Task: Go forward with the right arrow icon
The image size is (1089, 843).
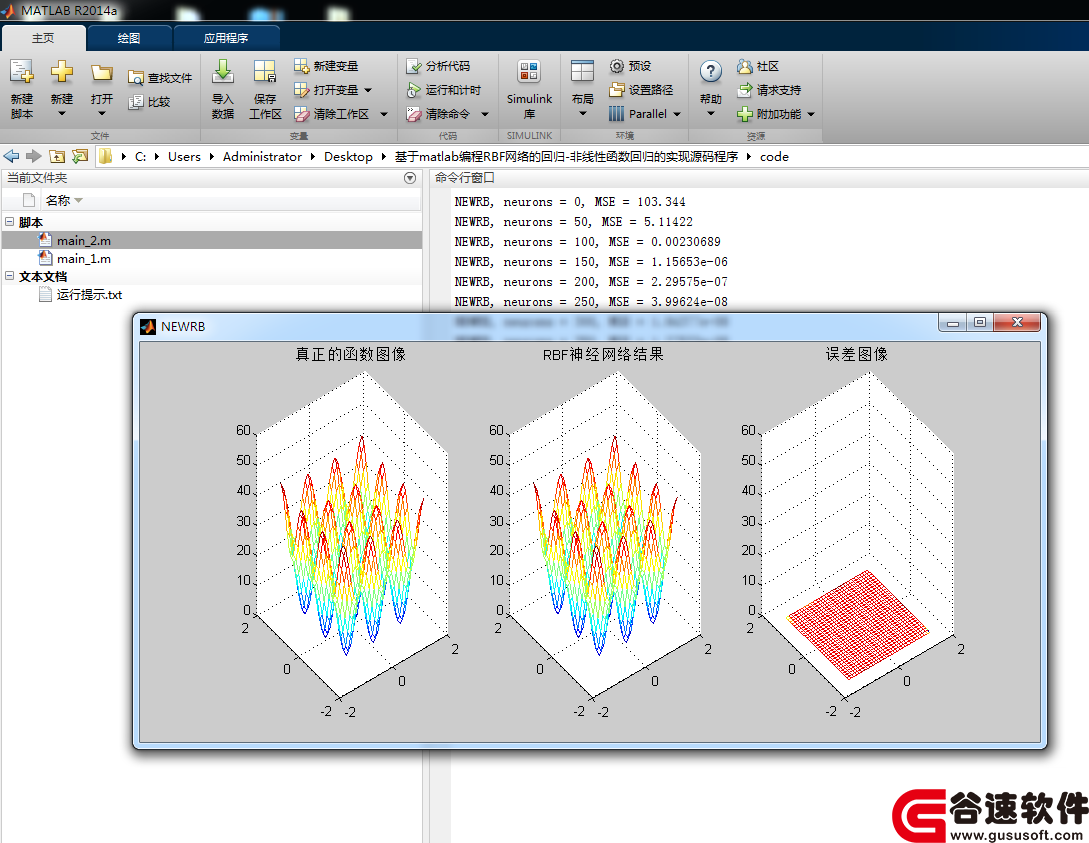Action: [33, 156]
